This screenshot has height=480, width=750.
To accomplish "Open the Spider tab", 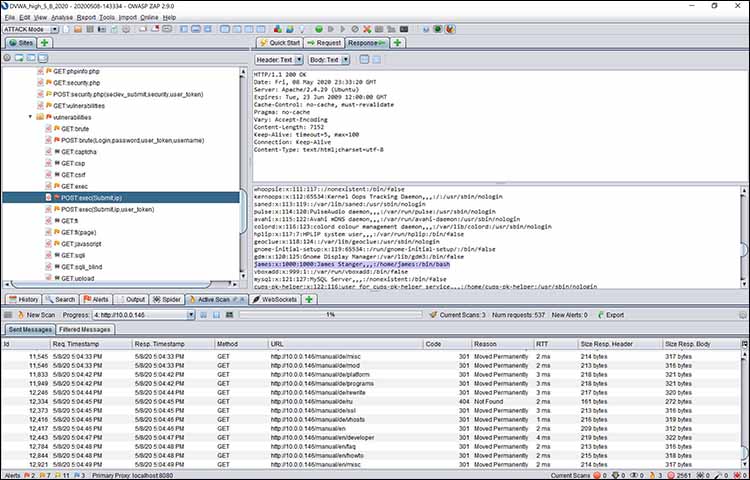I will pos(167,300).
